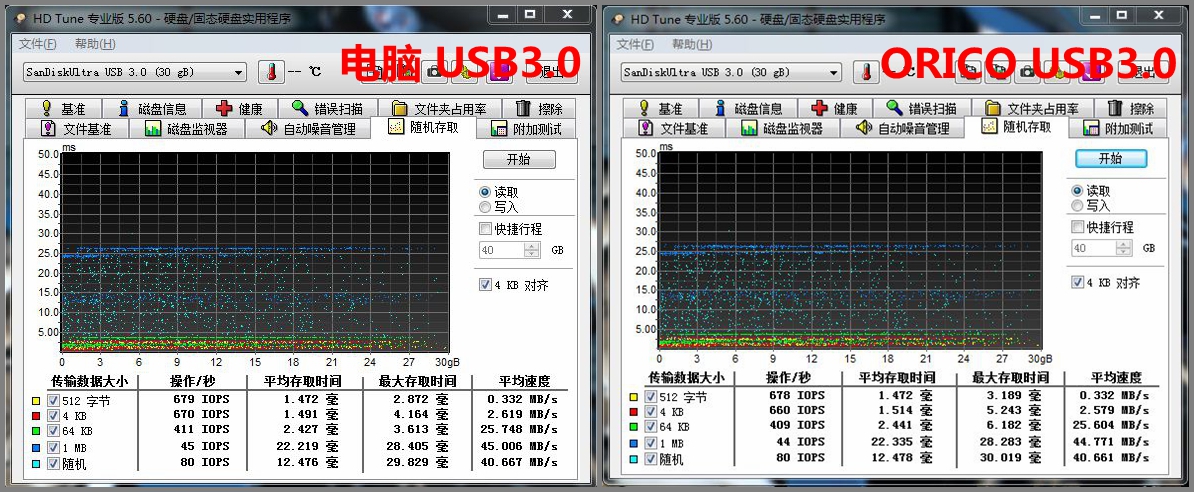Viewport: 1194px width, 492px height.
Task: Select 写入 radio button in 电脑 window
Action: [x=484, y=206]
